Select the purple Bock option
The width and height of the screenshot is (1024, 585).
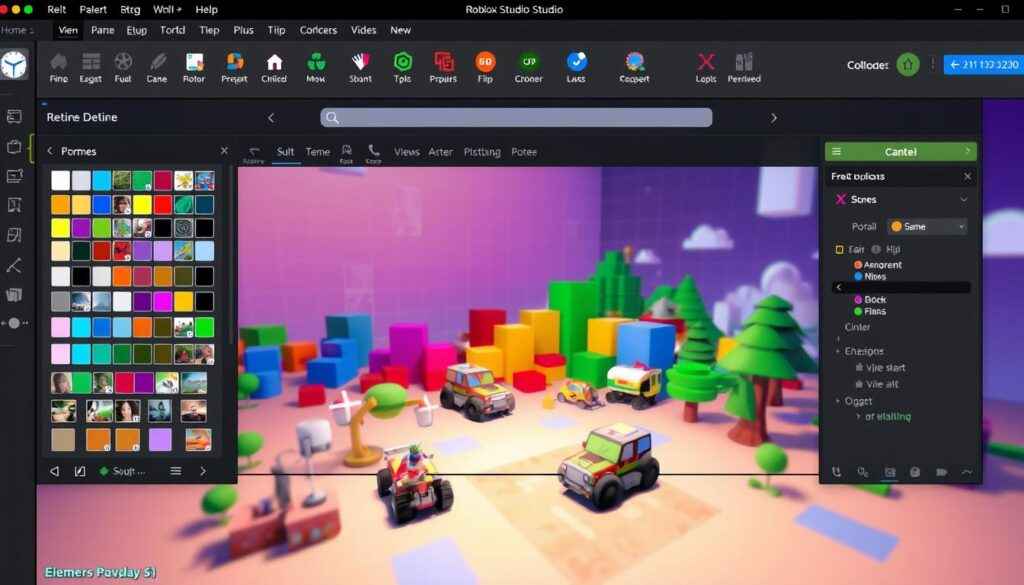coord(870,300)
